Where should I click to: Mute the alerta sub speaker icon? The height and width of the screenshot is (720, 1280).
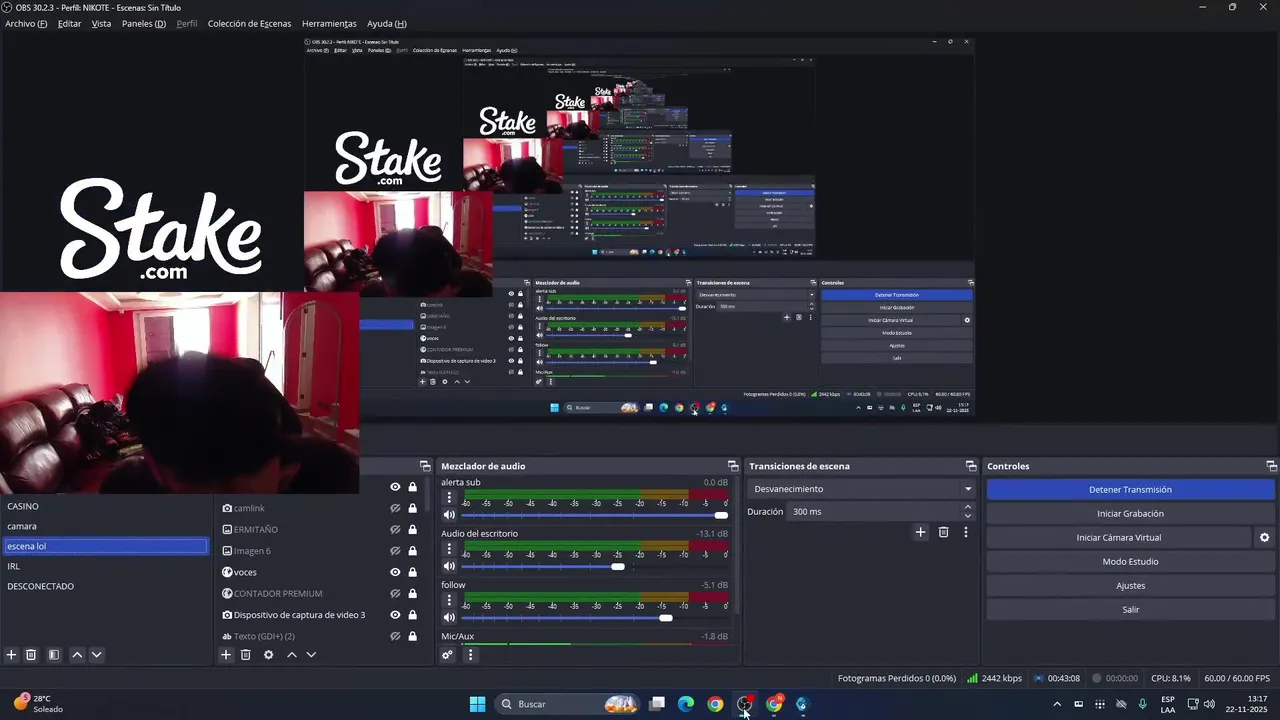[449, 515]
